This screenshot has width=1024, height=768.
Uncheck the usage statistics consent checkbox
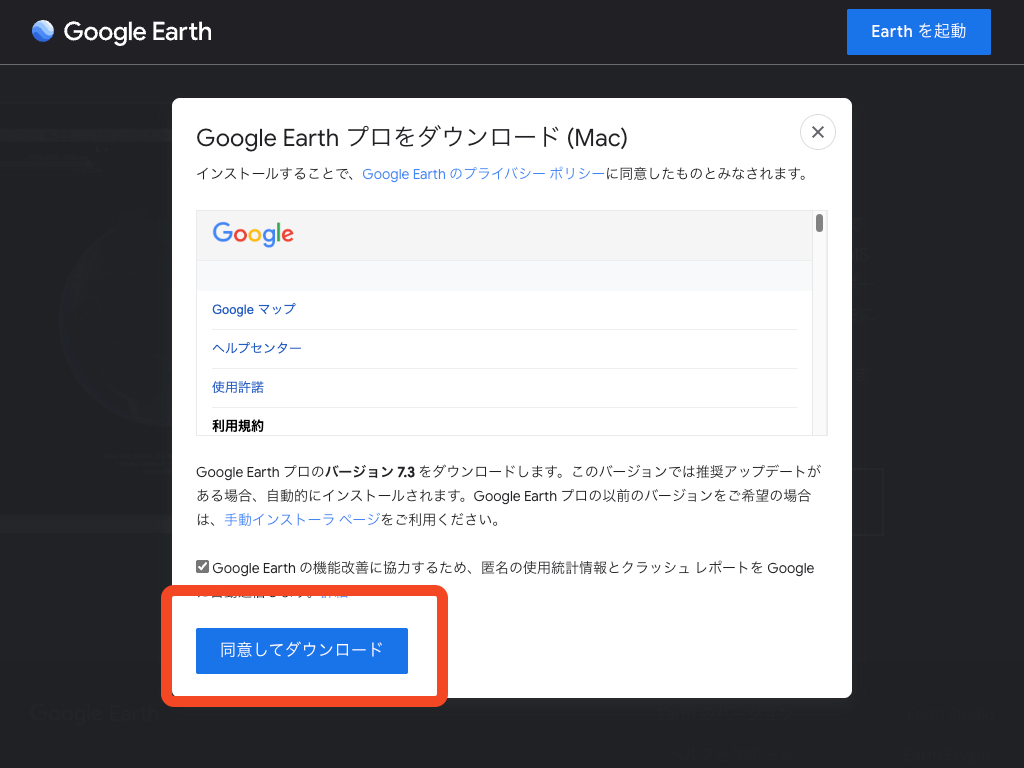[x=202, y=566]
